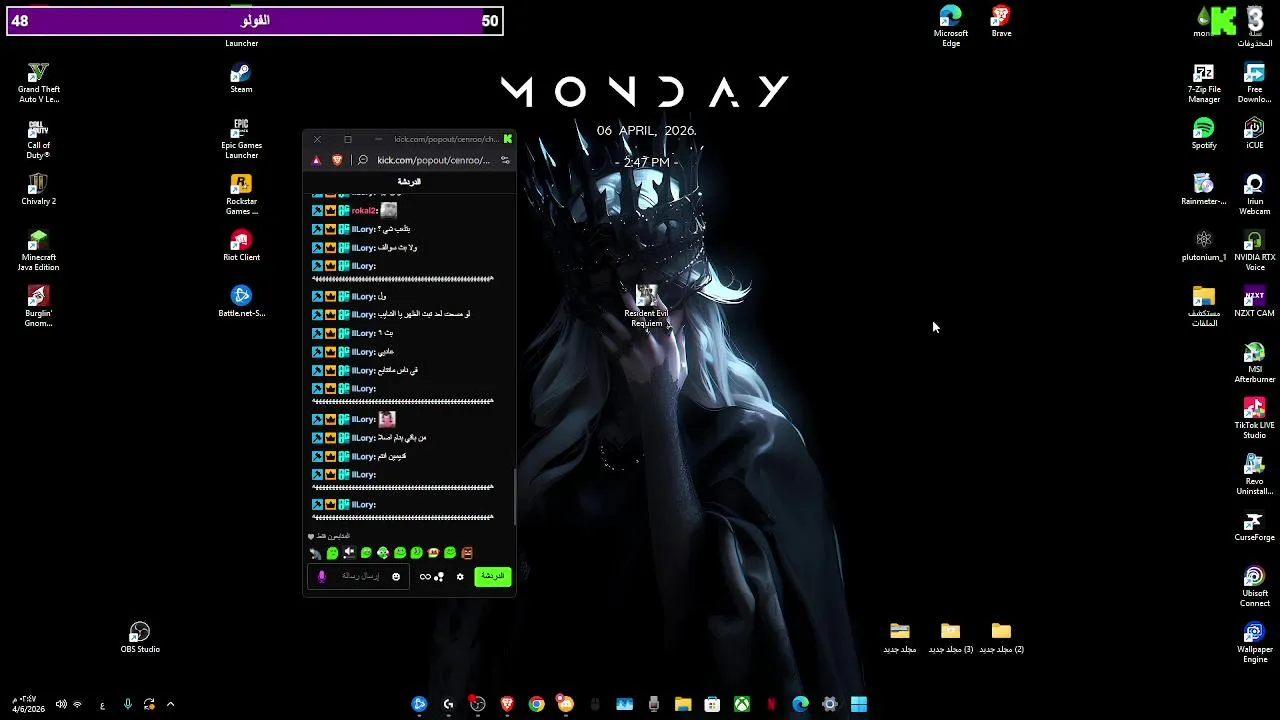This screenshot has height=720, width=1280.
Task: Open Spotify desktop shortcut
Action: coord(1204,133)
